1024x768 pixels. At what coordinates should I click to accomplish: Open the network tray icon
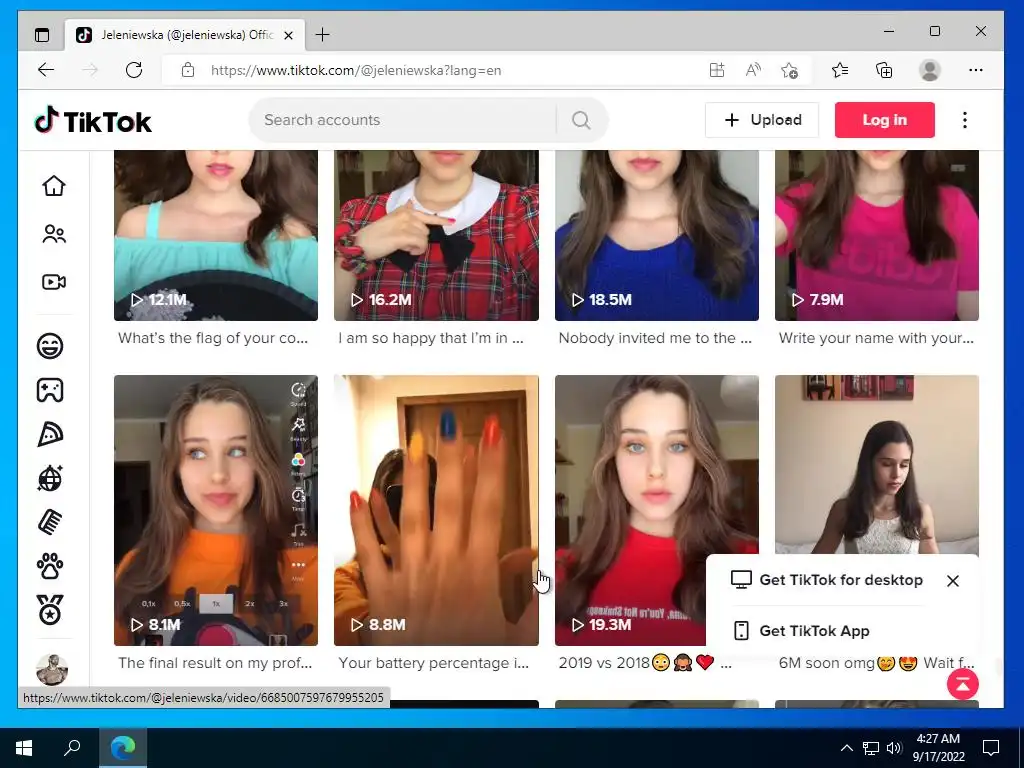coord(871,748)
